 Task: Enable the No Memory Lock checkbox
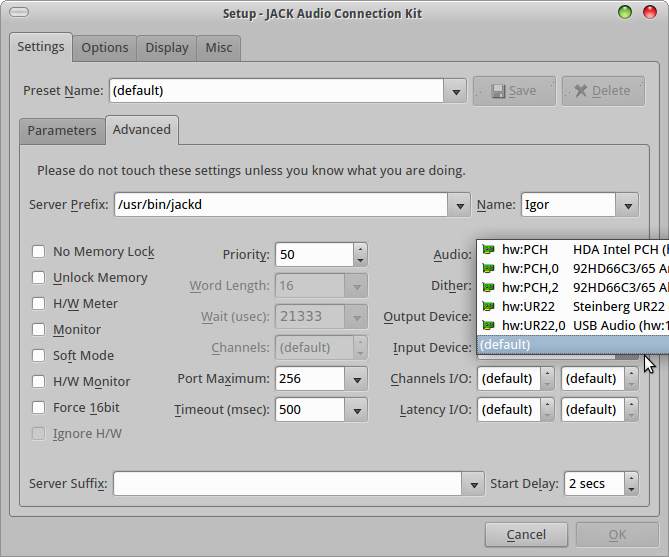click(x=38, y=251)
